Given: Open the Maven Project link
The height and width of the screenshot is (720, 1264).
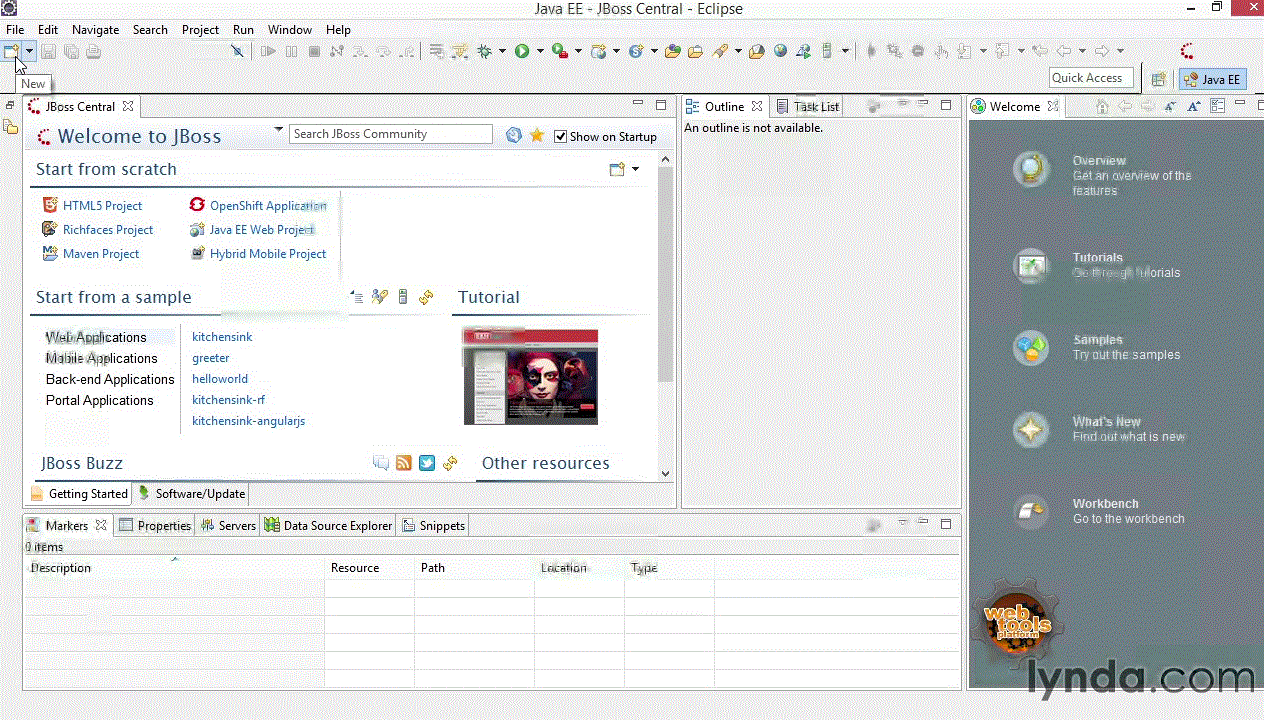Looking at the screenshot, I should 101,253.
